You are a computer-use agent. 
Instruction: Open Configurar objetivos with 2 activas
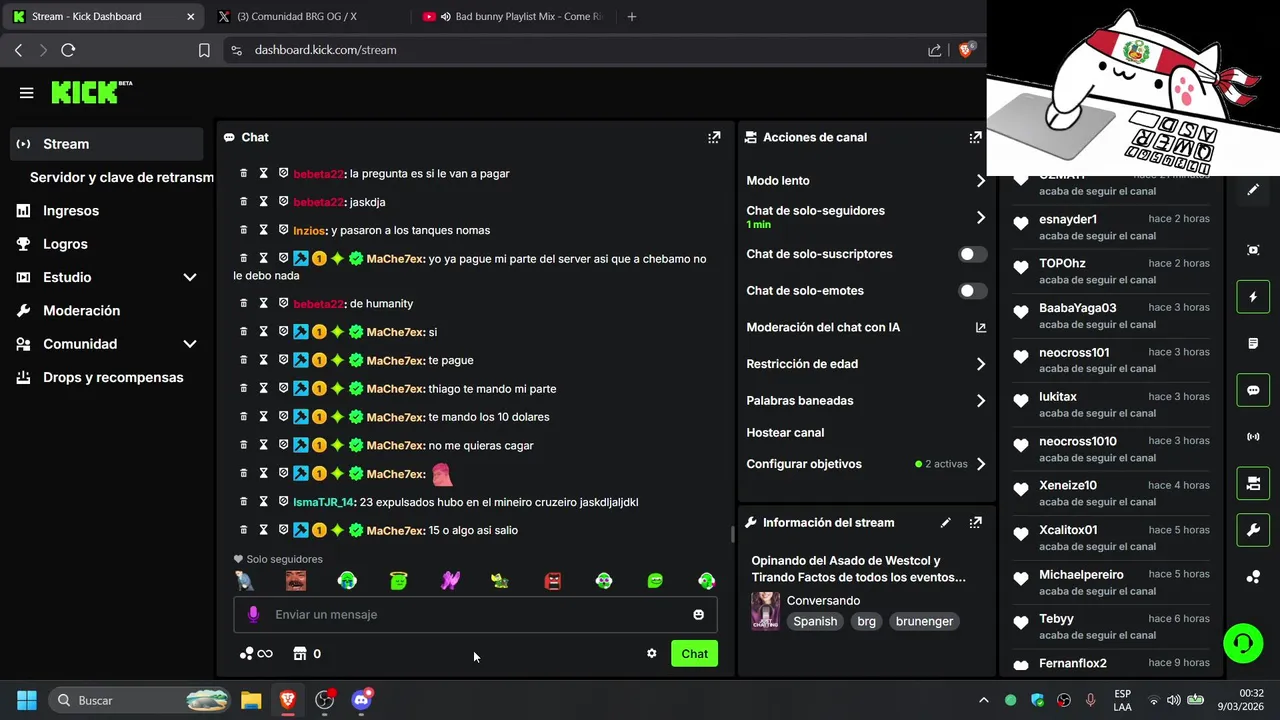click(866, 464)
